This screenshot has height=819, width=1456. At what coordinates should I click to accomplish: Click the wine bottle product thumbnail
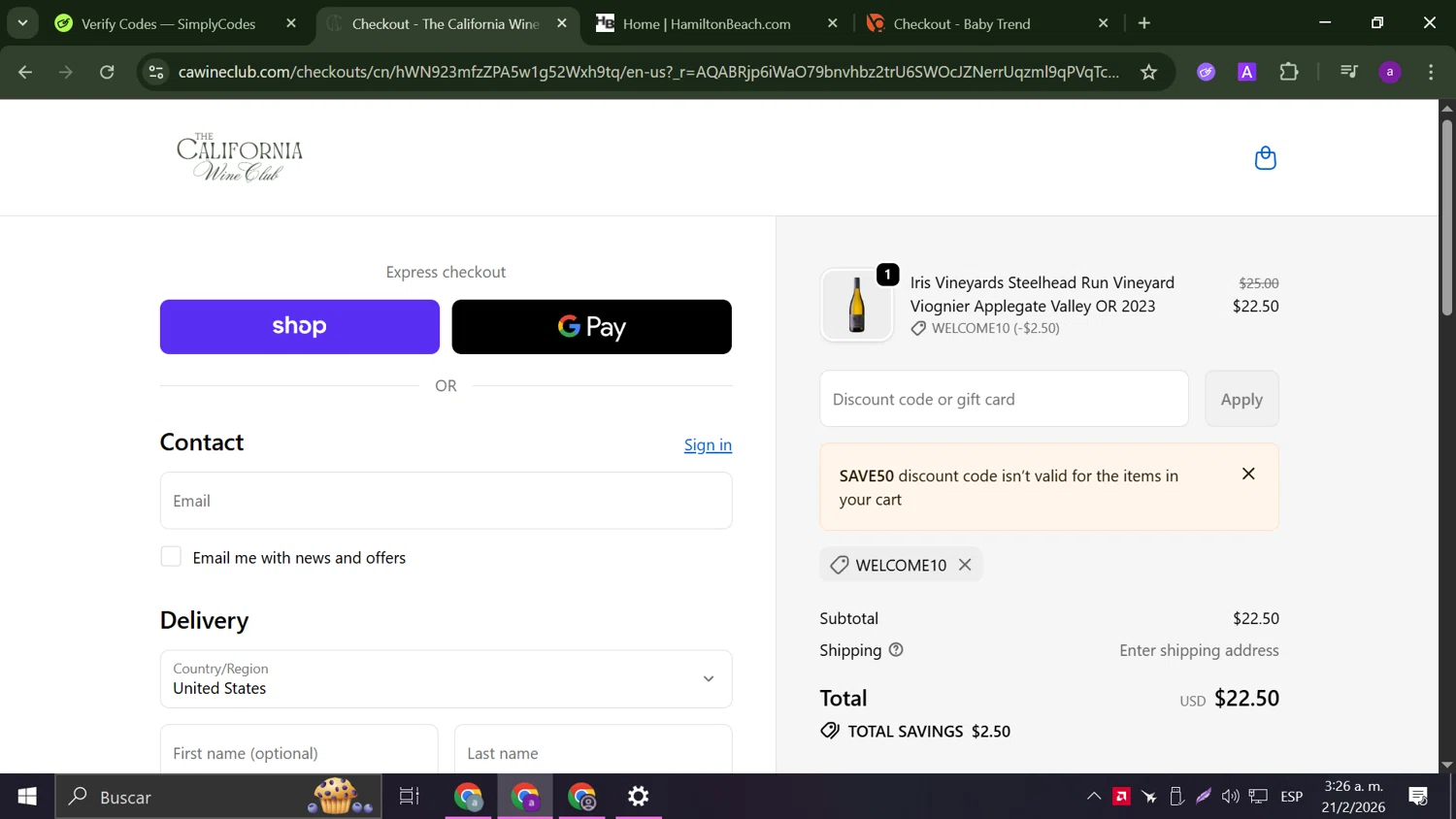(856, 306)
